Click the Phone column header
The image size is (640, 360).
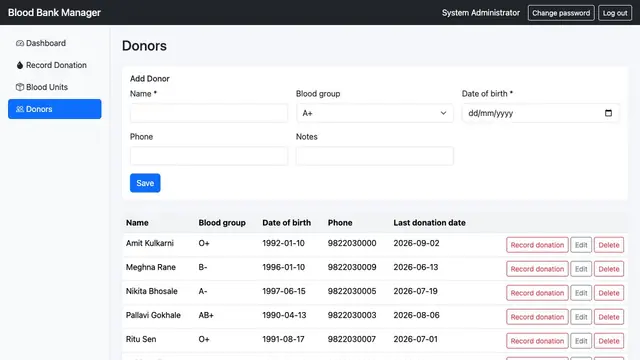pyautogui.click(x=340, y=223)
